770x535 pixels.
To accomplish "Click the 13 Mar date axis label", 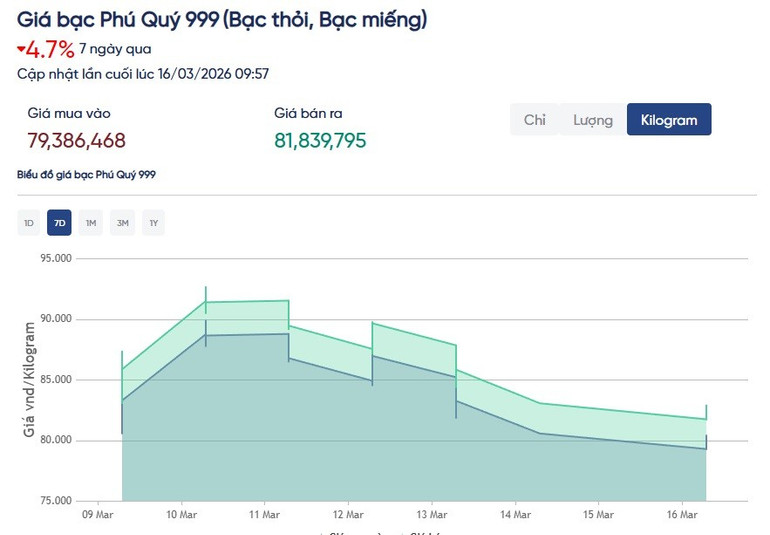I will [432, 515].
